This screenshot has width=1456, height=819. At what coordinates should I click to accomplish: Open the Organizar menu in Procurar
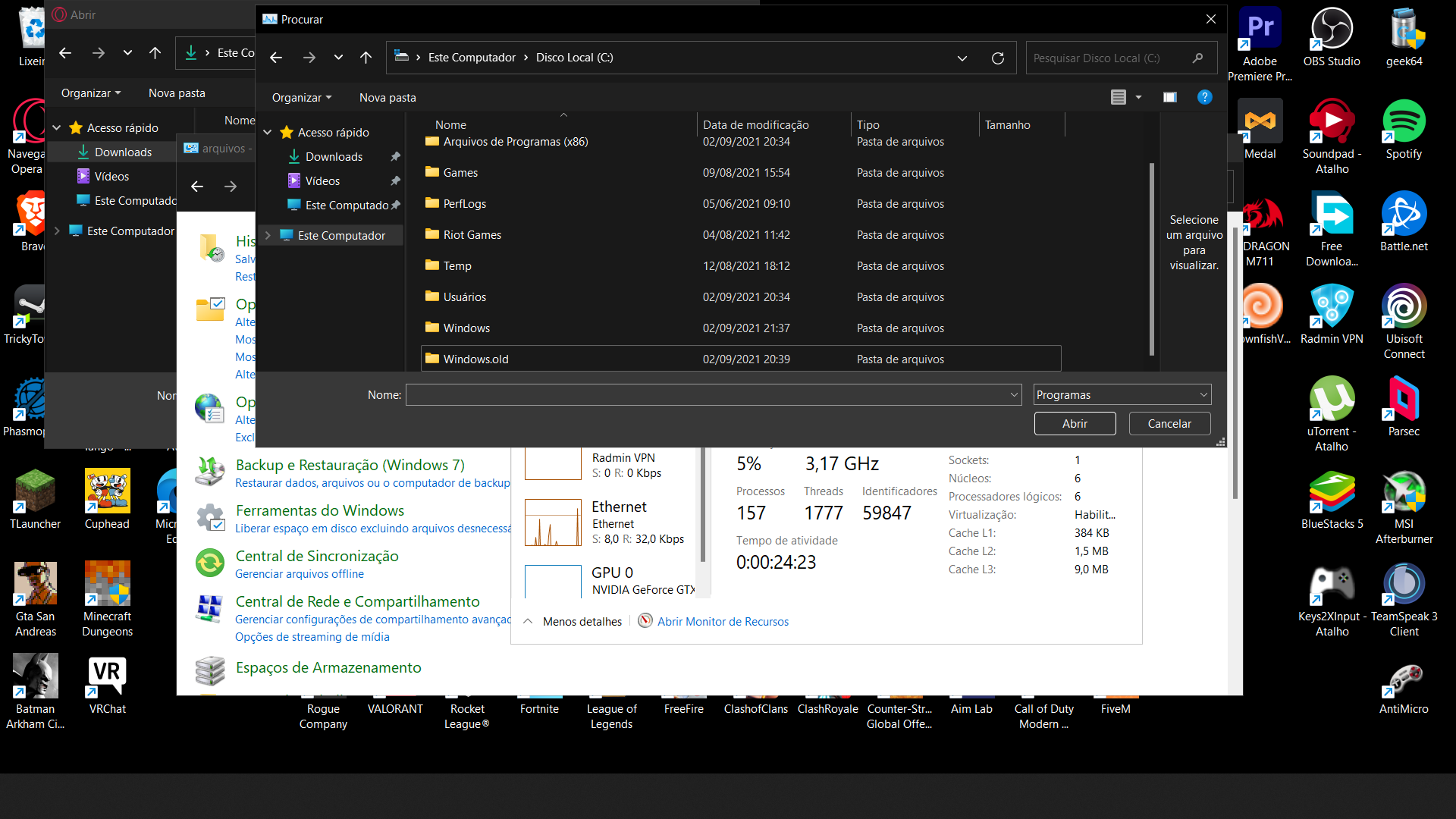302,98
